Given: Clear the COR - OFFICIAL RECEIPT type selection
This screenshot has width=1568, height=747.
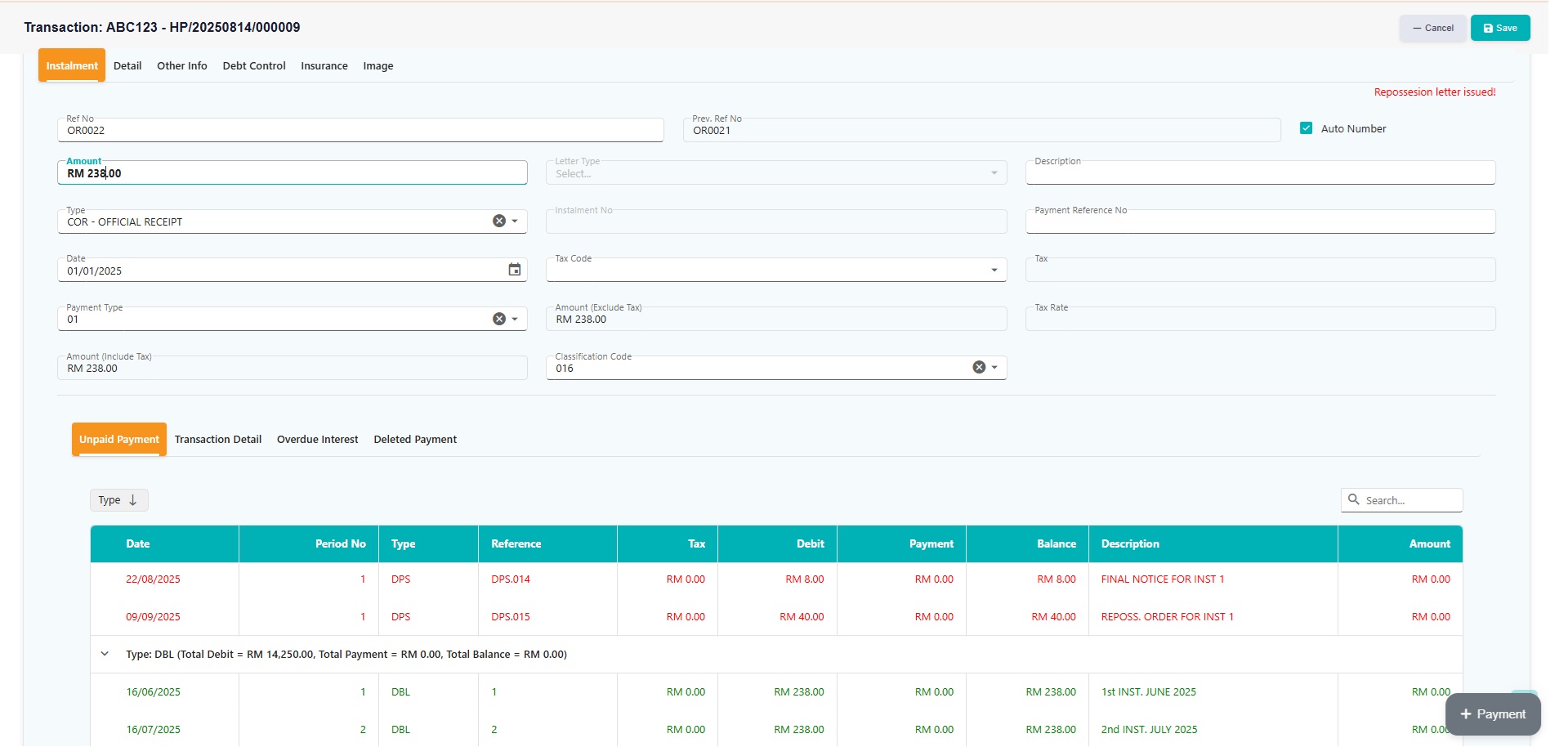Looking at the screenshot, I should pyautogui.click(x=498, y=221).
